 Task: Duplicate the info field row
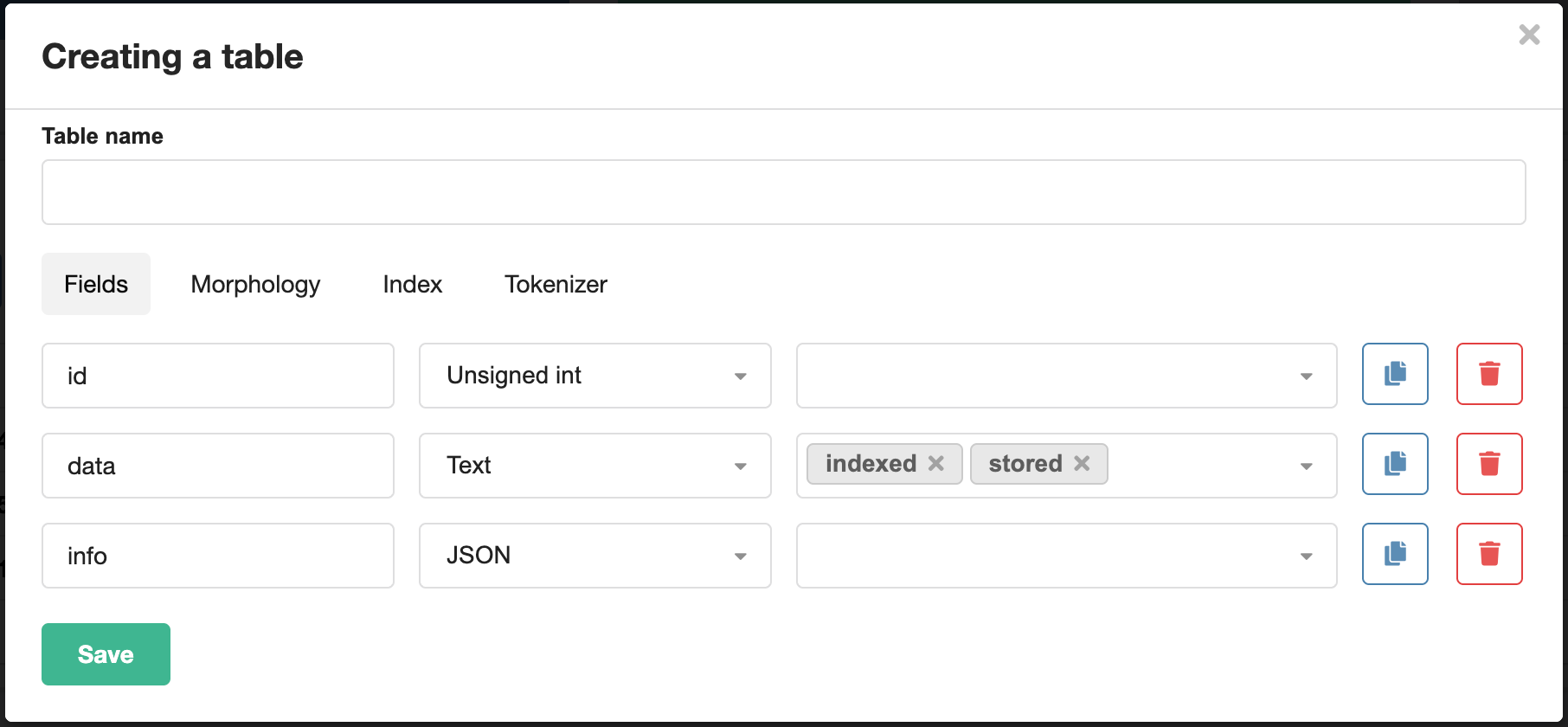(x=1394, y=555)
